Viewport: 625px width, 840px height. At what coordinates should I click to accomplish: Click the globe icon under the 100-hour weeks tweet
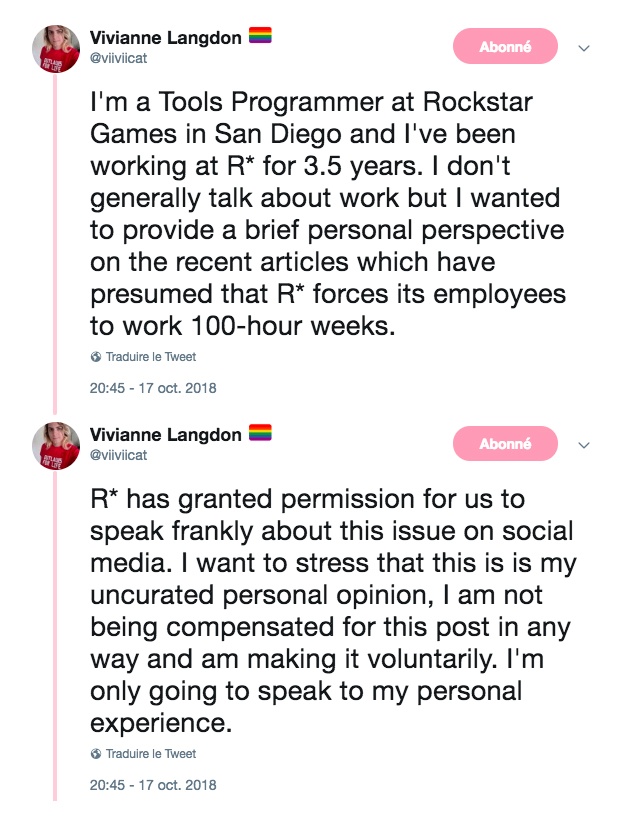96,357
